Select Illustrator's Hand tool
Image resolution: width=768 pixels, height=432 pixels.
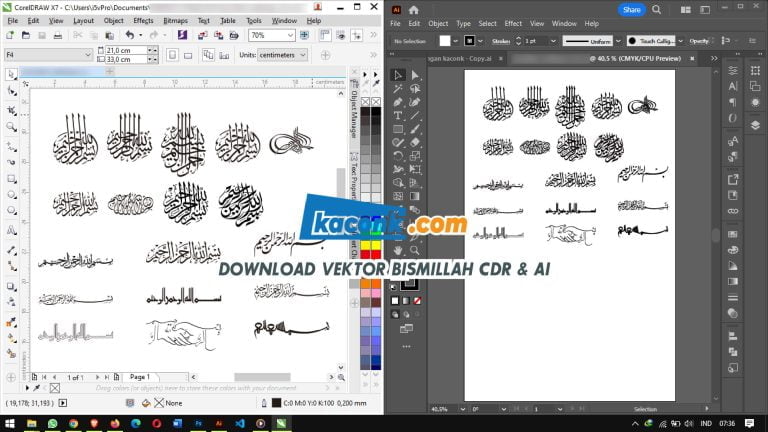398,250
